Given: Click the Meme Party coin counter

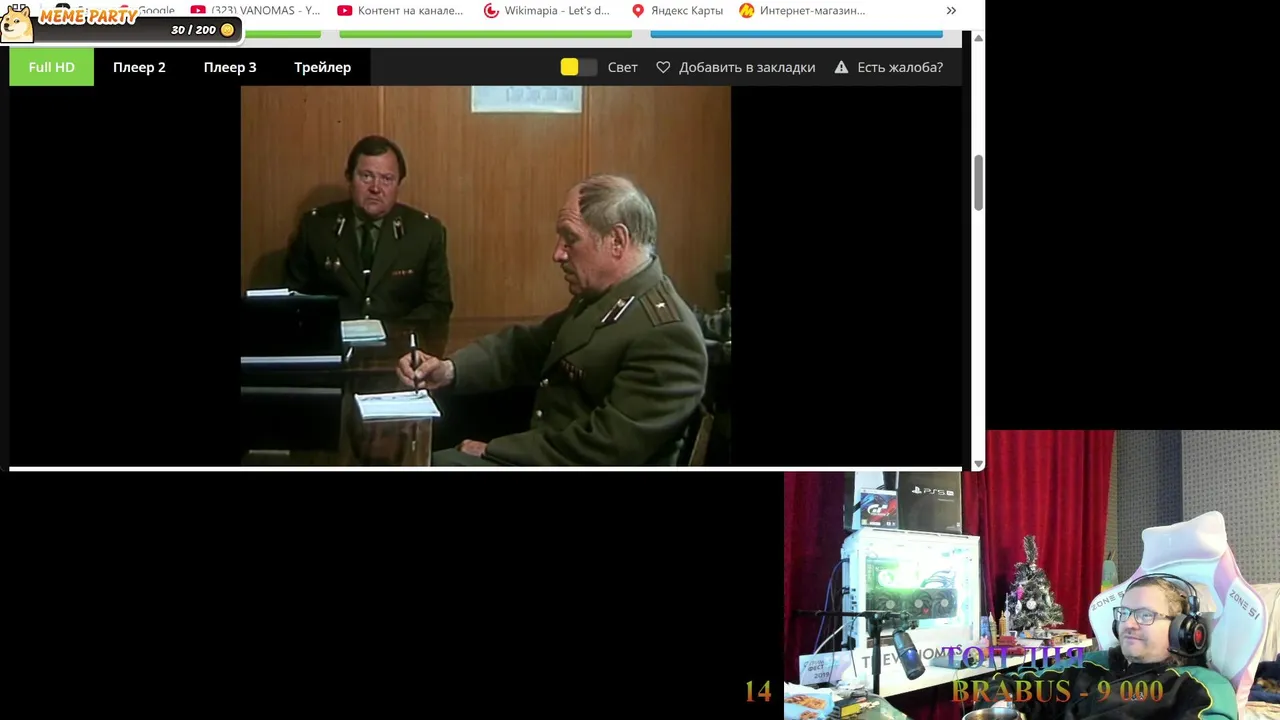Looking at the screenshot, I should (202, 30).
